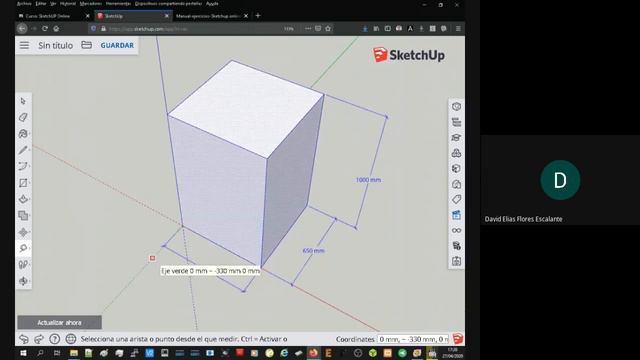This screenshot has width=640, height=360.
Task: Close the Curso SketchUP Online tab
Action: point(87,16)
